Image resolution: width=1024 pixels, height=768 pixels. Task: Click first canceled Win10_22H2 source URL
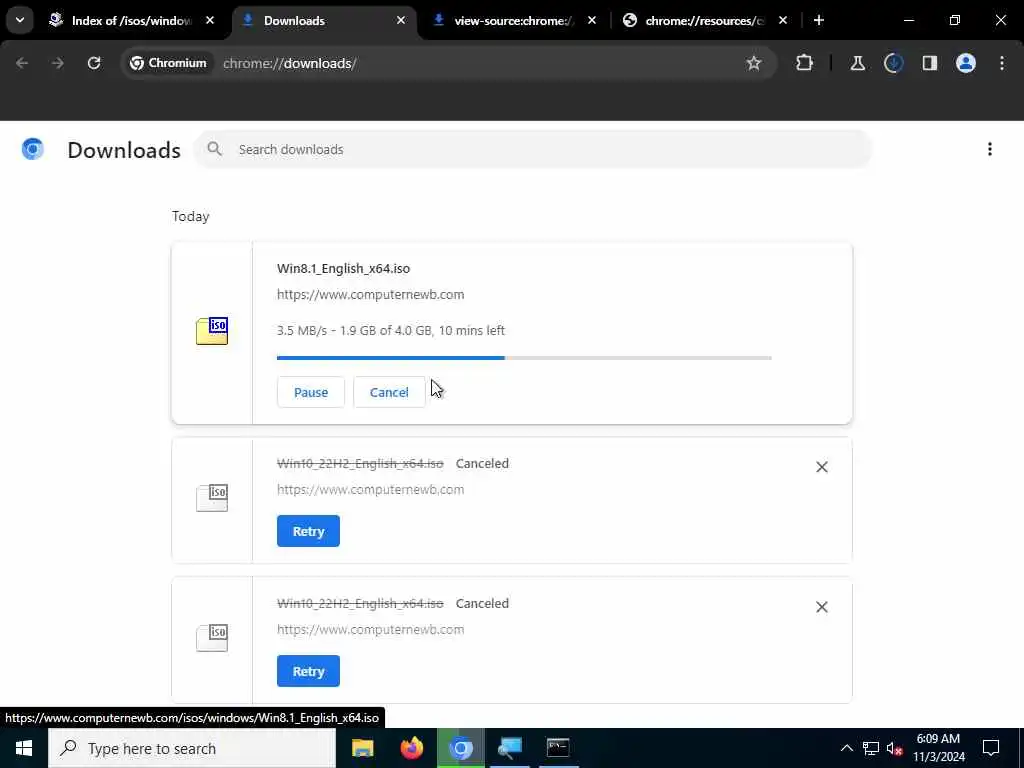pos(370,490)
